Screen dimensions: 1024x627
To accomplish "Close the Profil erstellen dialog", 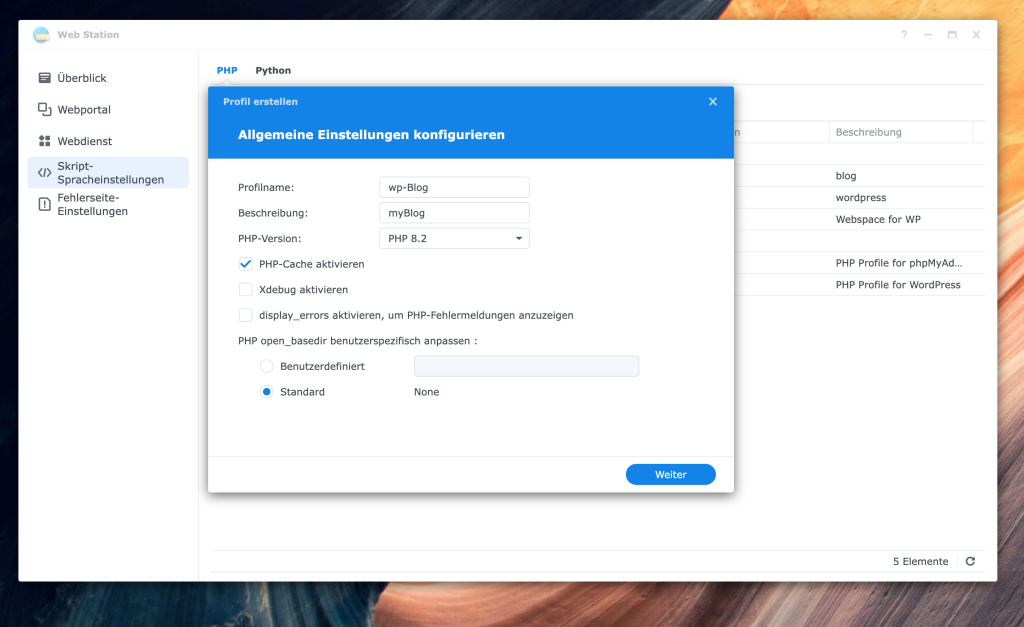I will click(x=713, y=102).
